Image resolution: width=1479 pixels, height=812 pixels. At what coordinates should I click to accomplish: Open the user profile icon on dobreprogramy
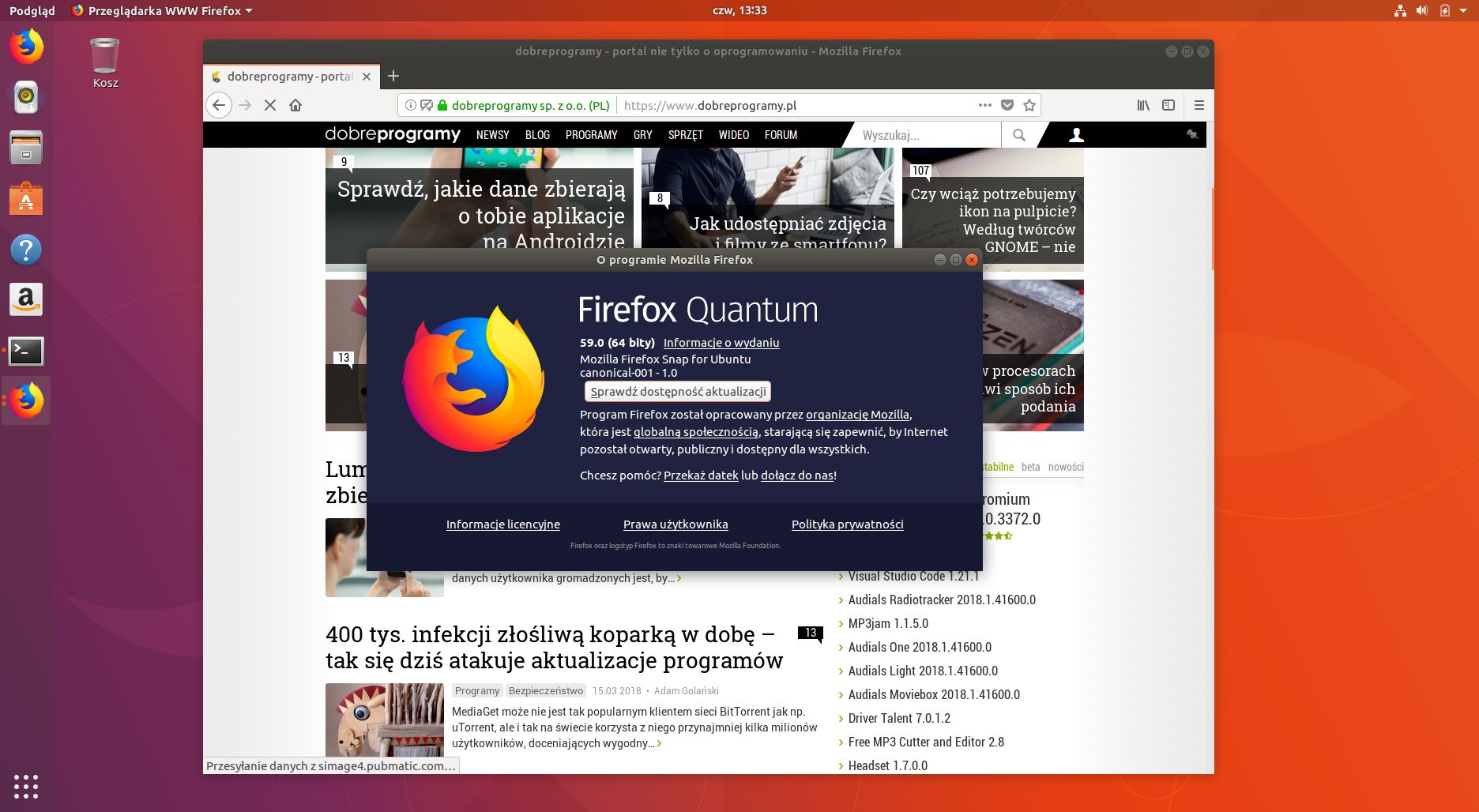(x=1074, y=135)
